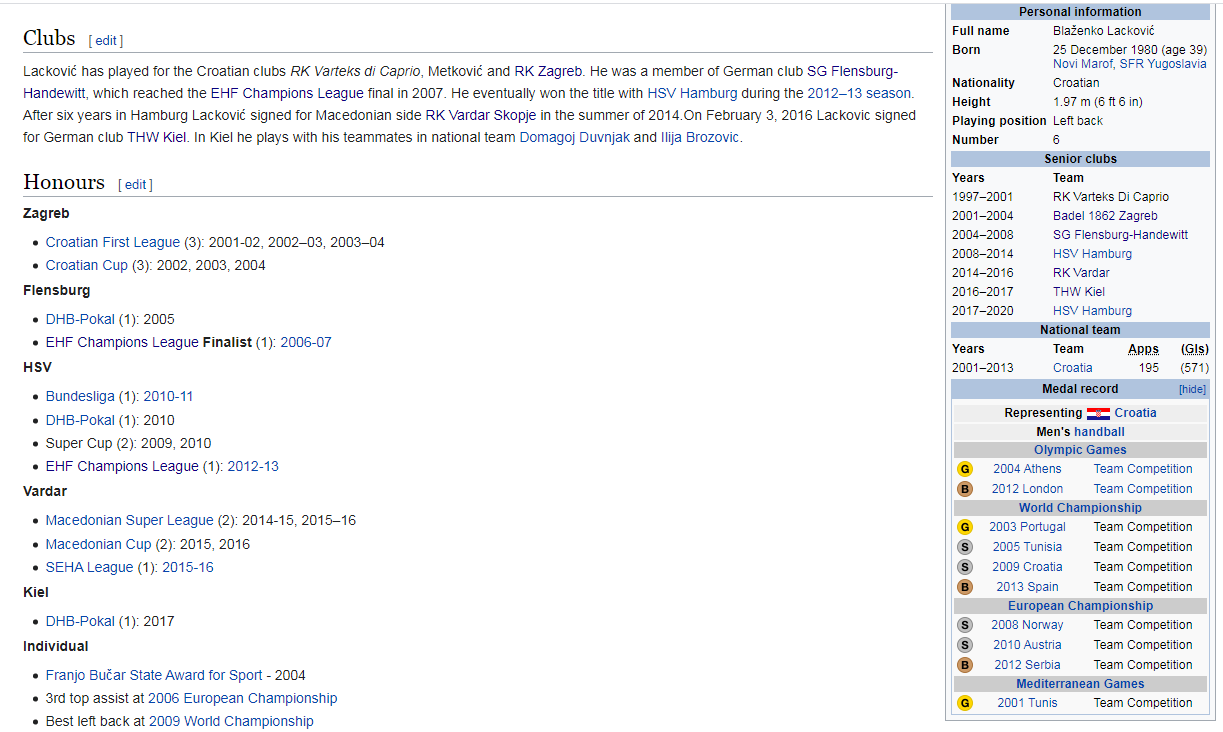Image resolution: width=1223 pixels, height=732 pixels.
Task: Edit the Honours section
Action: point(135,185)
